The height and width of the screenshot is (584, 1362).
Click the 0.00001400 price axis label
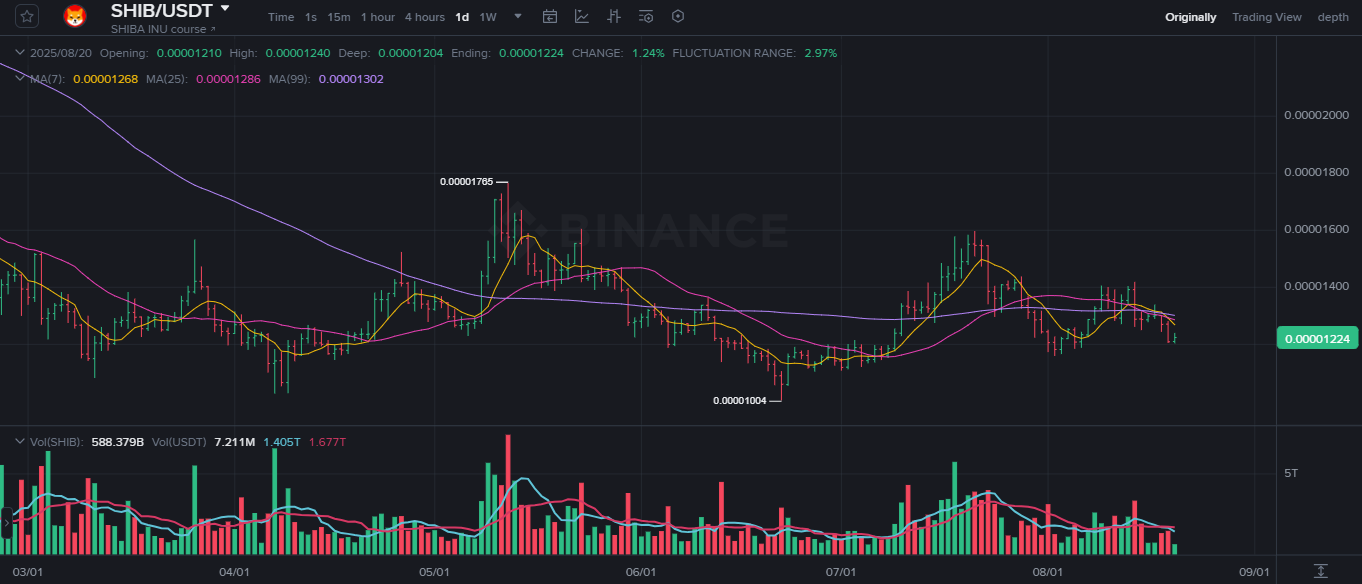coord(1316,287)
